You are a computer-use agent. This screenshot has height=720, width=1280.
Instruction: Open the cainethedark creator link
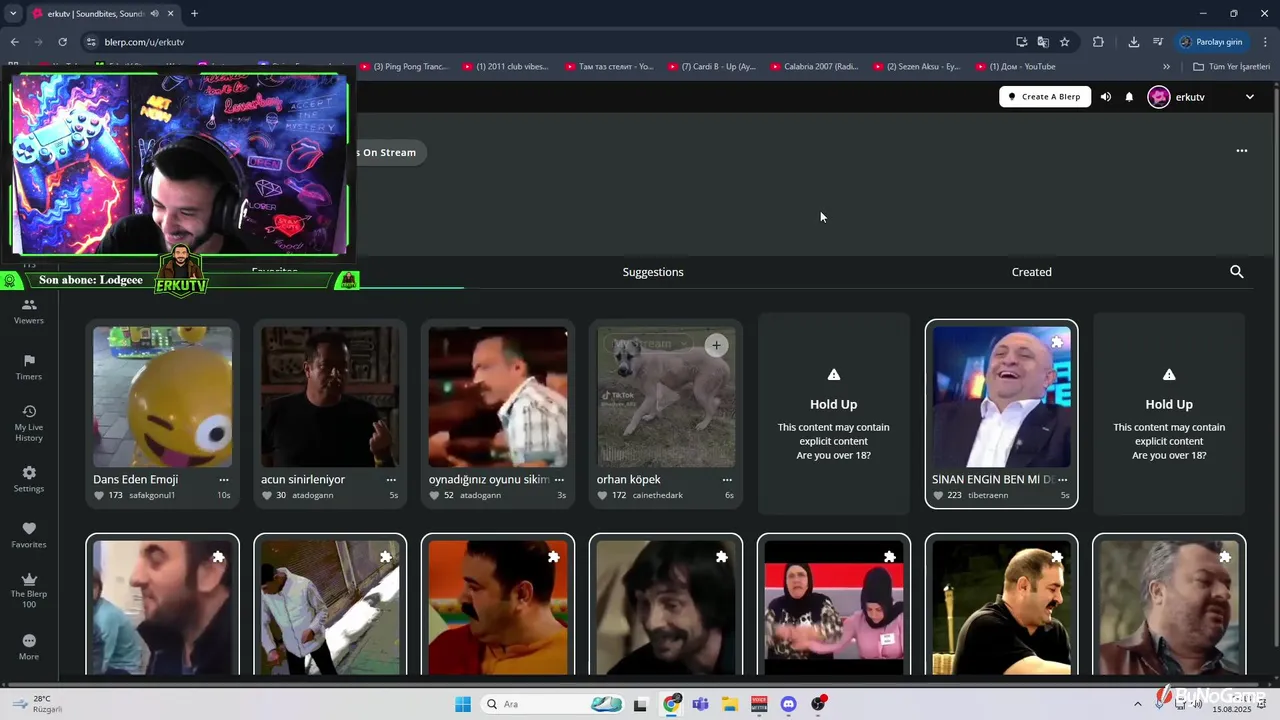[x=658, y=495]
